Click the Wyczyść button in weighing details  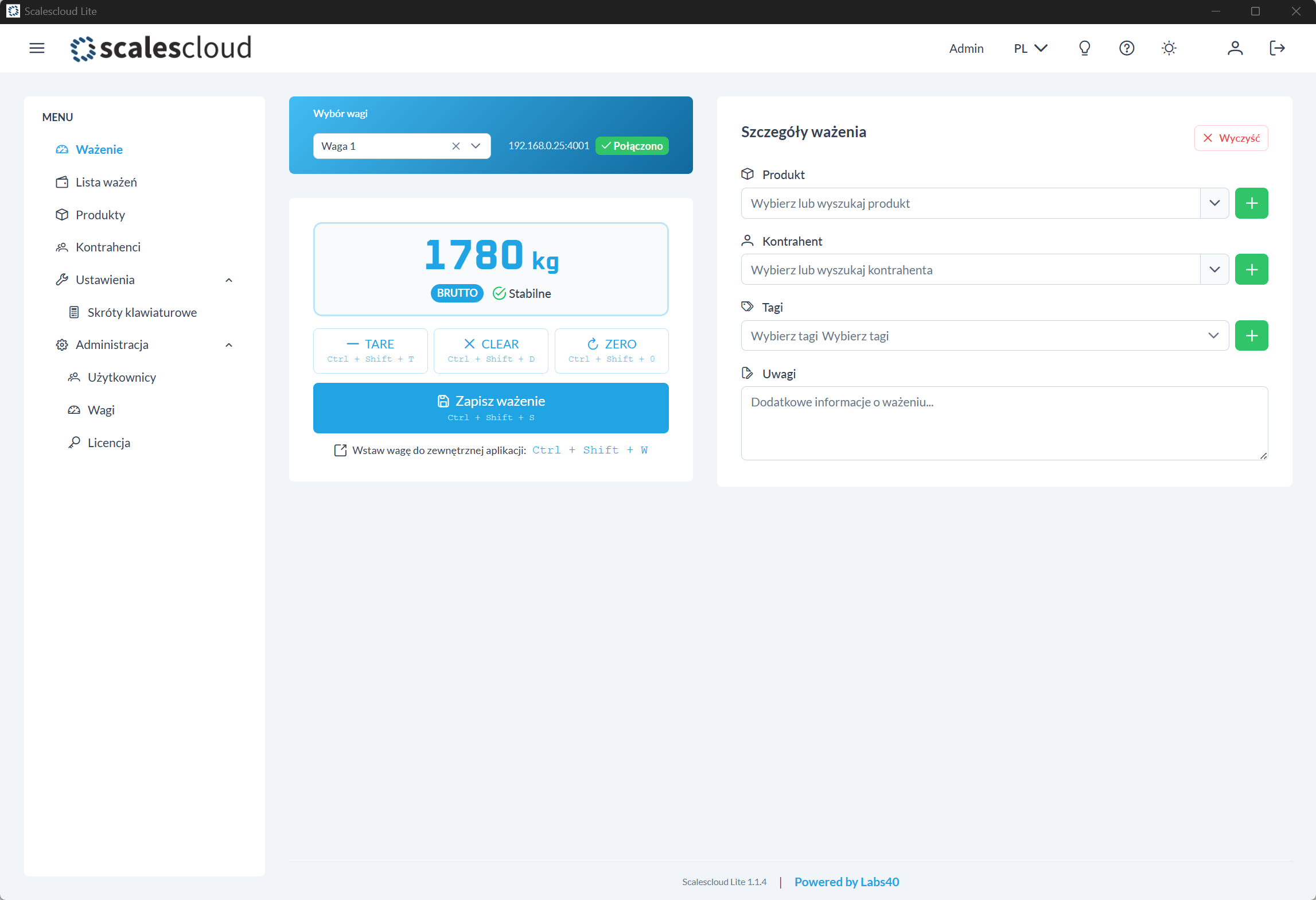coord(1231,138)
